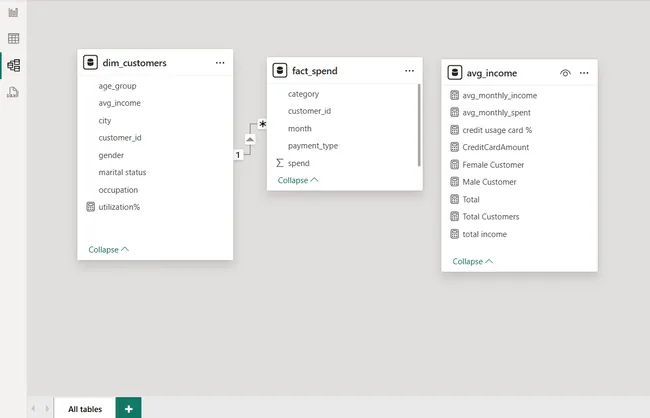Select the avg_monthly_spent measure name
Image resolution: width=650 pixels, height=418 pixels.
(x=496, y=112)
